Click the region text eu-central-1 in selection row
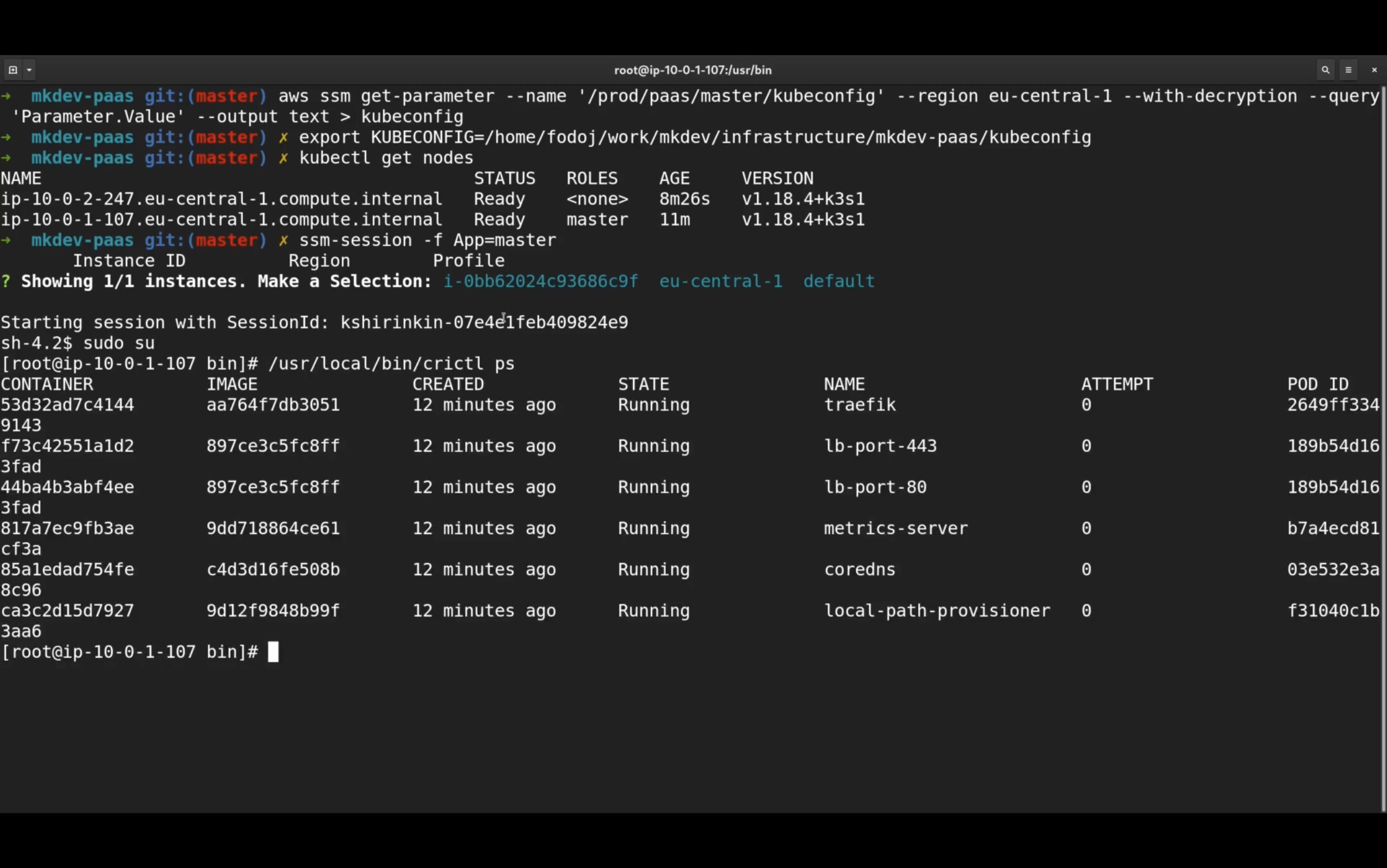 (x=720, y=281)
